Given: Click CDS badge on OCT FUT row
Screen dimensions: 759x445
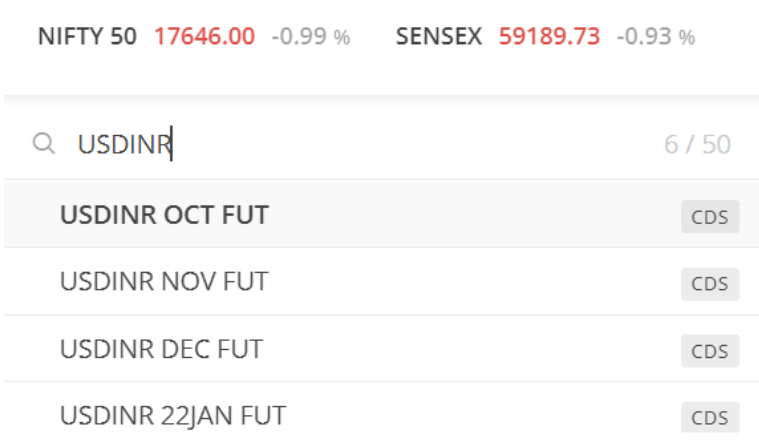Looking at the screenshot, I should [x=710, y=216].
